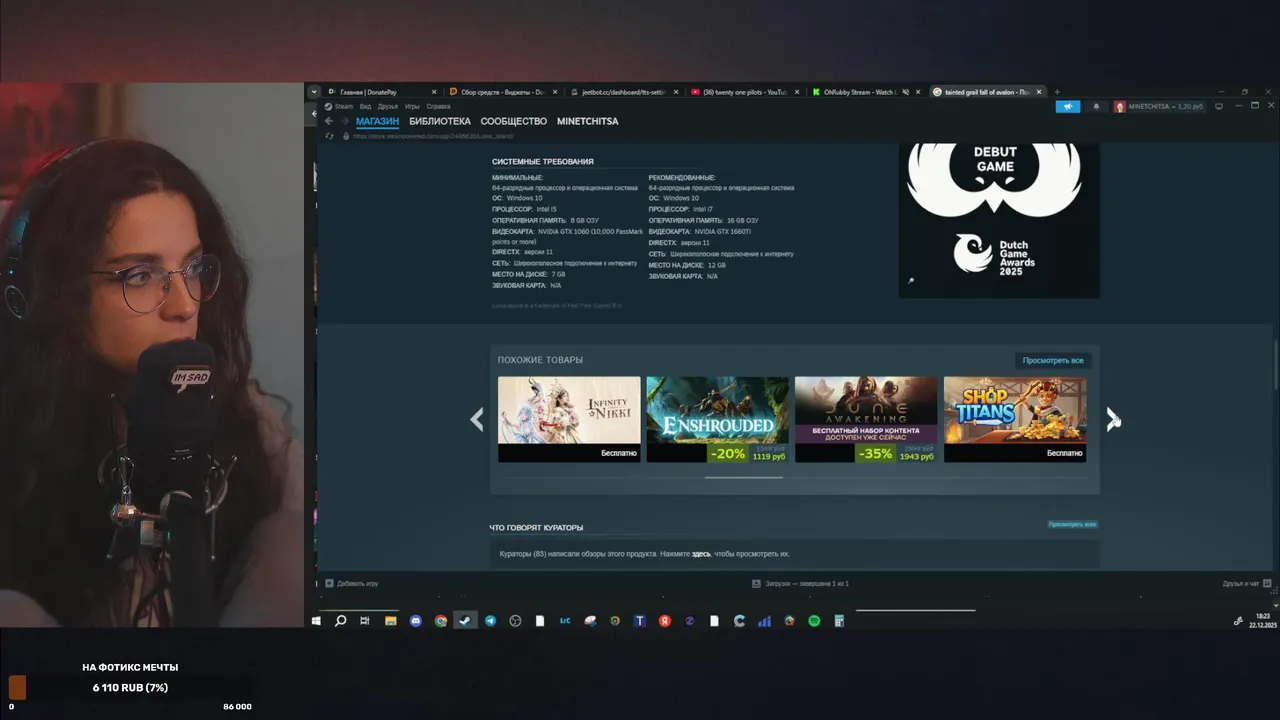
Task: Open Steam notifications bell
Action: (1096, 106)
